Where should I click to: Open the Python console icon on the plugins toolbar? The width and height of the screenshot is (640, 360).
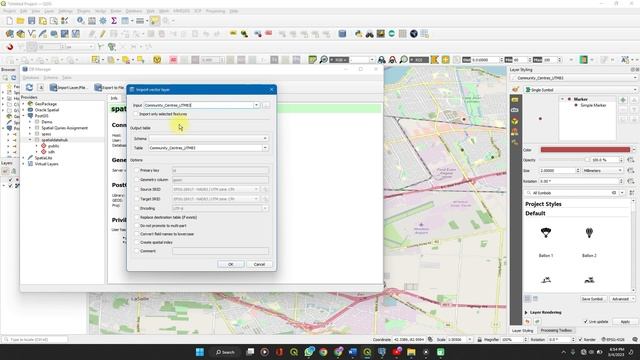click(x=358, y=34)
